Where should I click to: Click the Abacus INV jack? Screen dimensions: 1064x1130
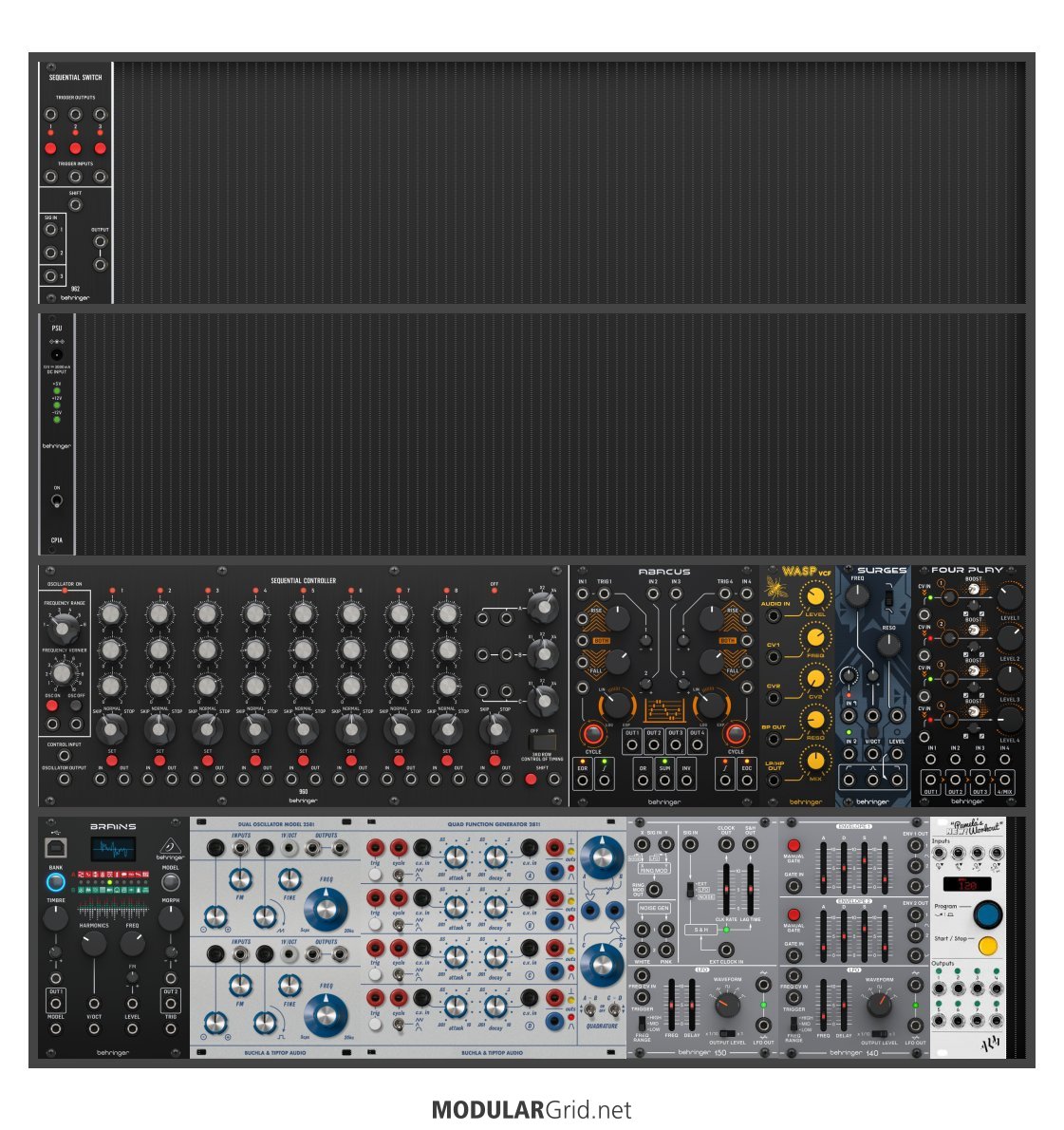pos(686,780)
